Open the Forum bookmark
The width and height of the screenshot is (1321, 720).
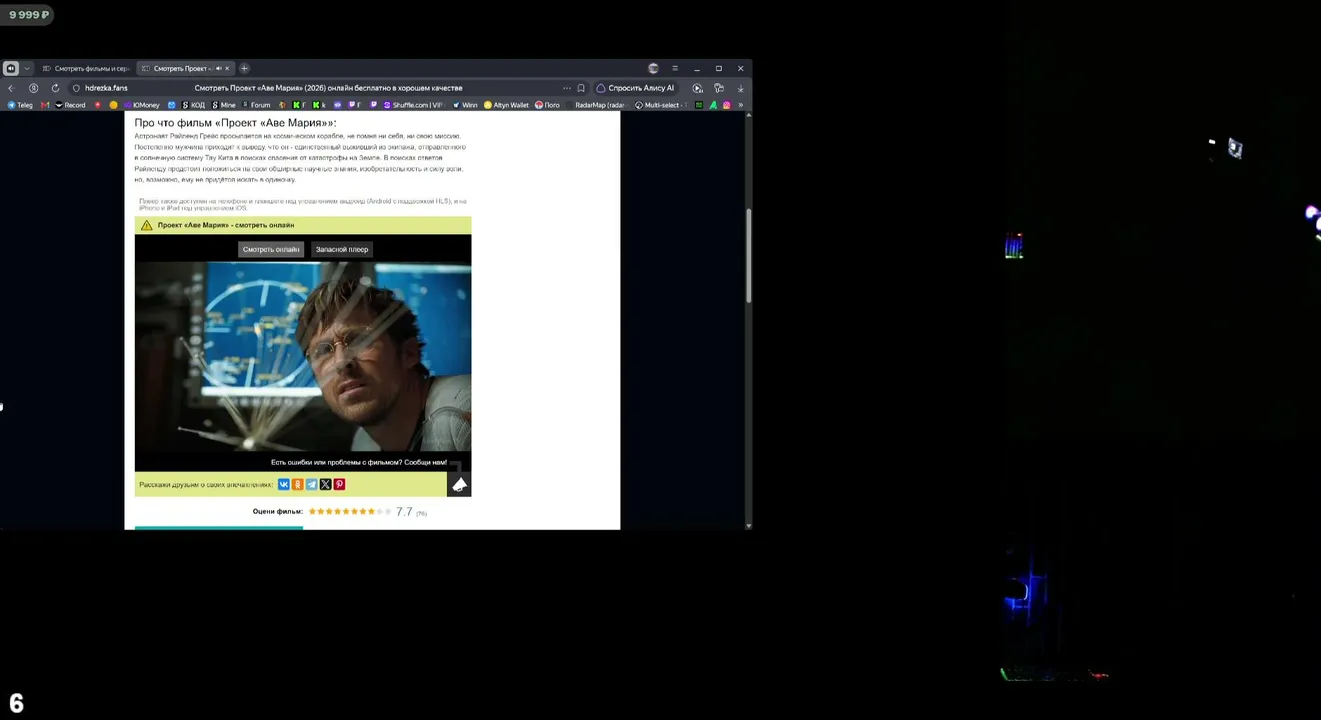(x=256, y=105)
